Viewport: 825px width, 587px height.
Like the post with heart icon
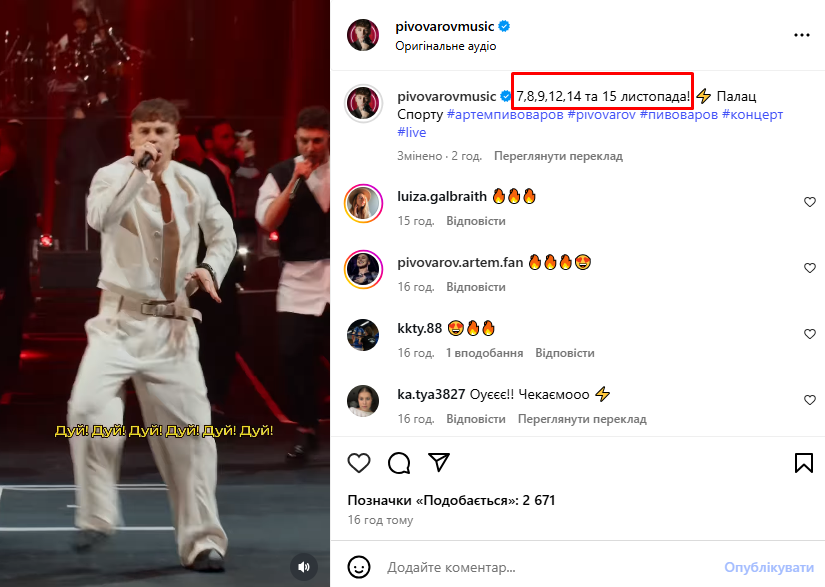359,463
